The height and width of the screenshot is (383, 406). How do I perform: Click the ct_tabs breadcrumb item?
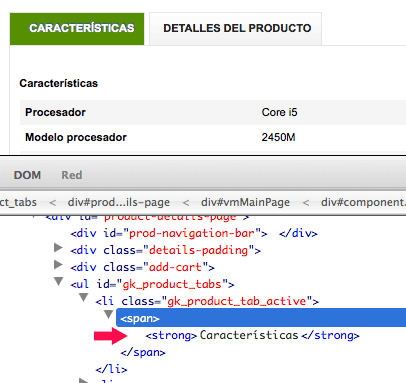click(x=18, y=202)
